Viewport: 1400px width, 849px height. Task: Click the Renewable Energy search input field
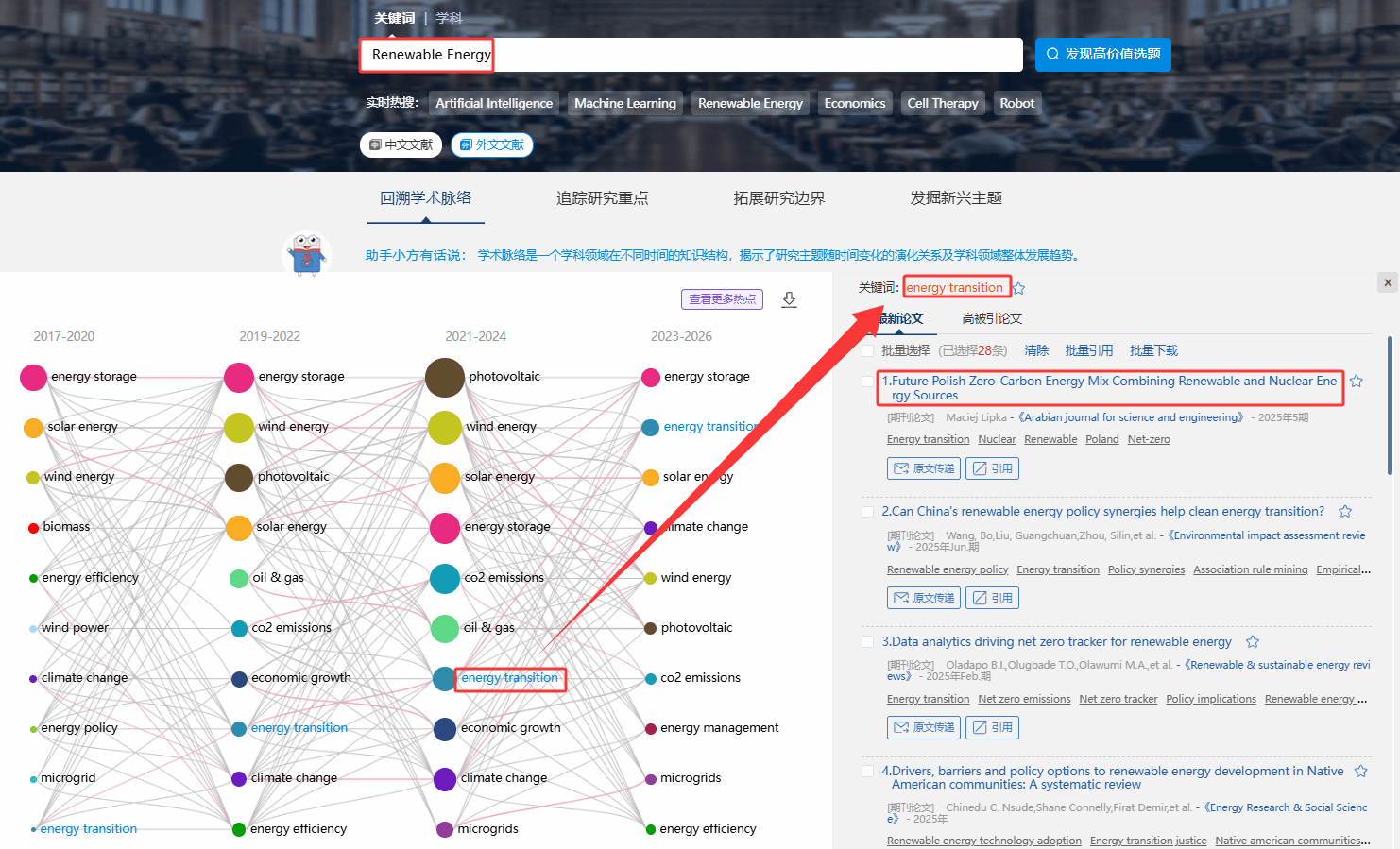tap(690, 55)
